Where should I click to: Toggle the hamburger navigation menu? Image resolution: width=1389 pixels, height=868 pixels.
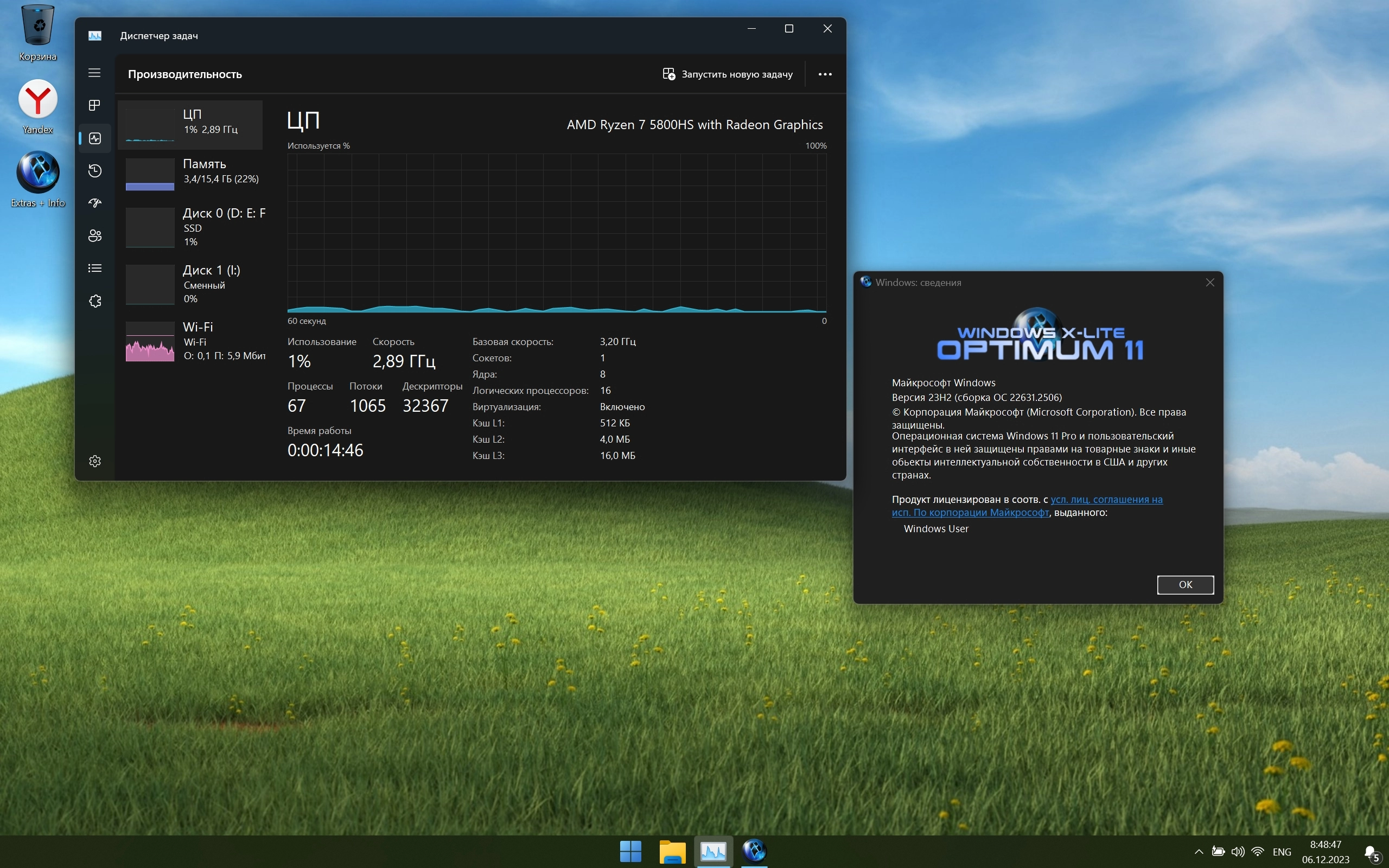95,73
